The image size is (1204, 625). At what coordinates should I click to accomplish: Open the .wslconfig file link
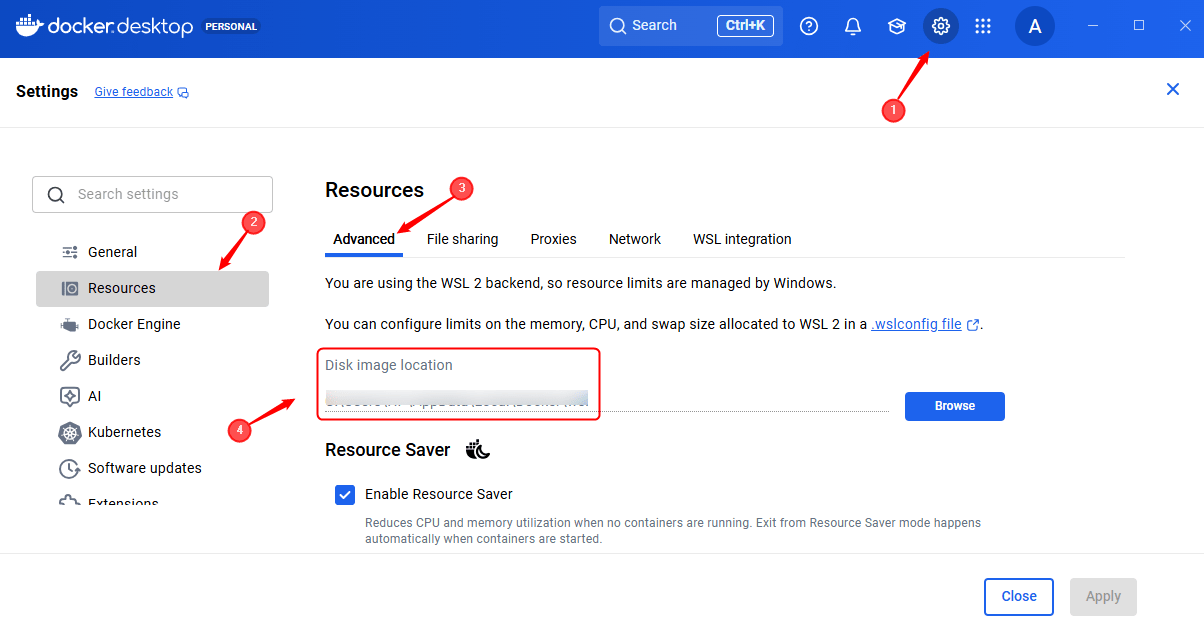[x=917, y=324]
